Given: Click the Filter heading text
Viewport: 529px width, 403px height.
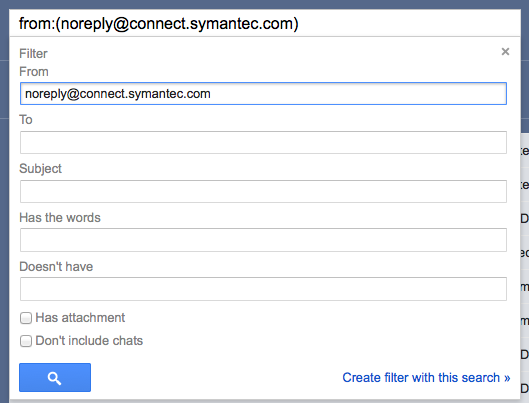Looking at the screenshot, I should pyautogui.click(x=33, y=54).
